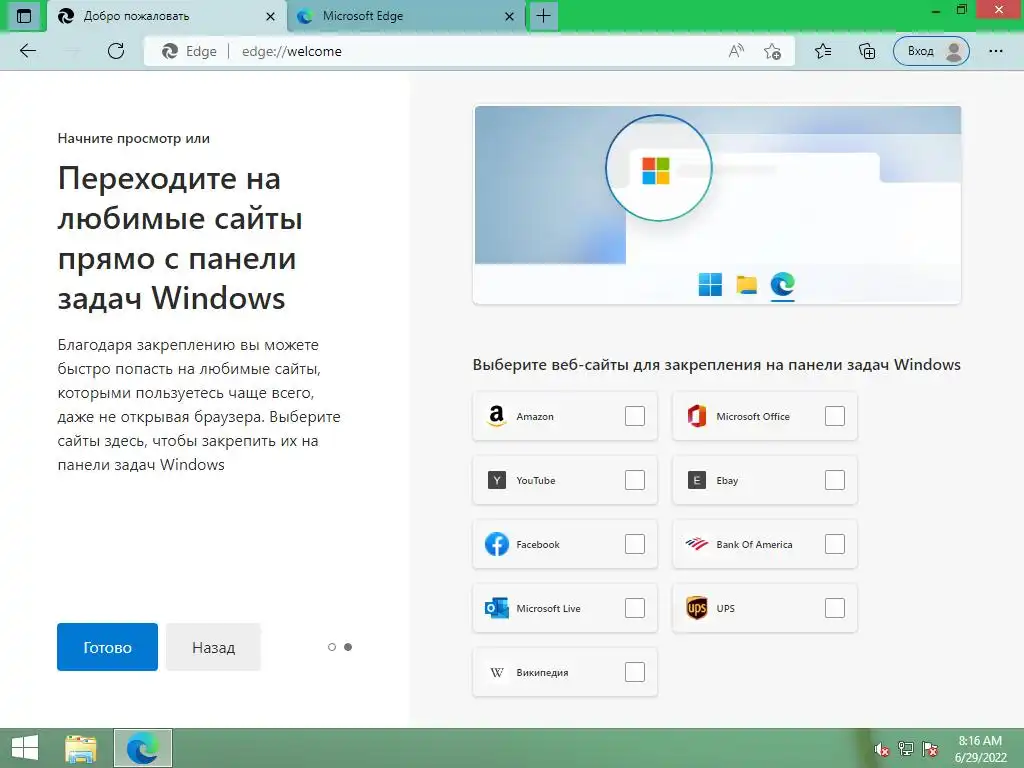The width and height of the screenshot is (1024, 768).
Task: Select the second page indicator dot
Action: [x=348, y=647]
